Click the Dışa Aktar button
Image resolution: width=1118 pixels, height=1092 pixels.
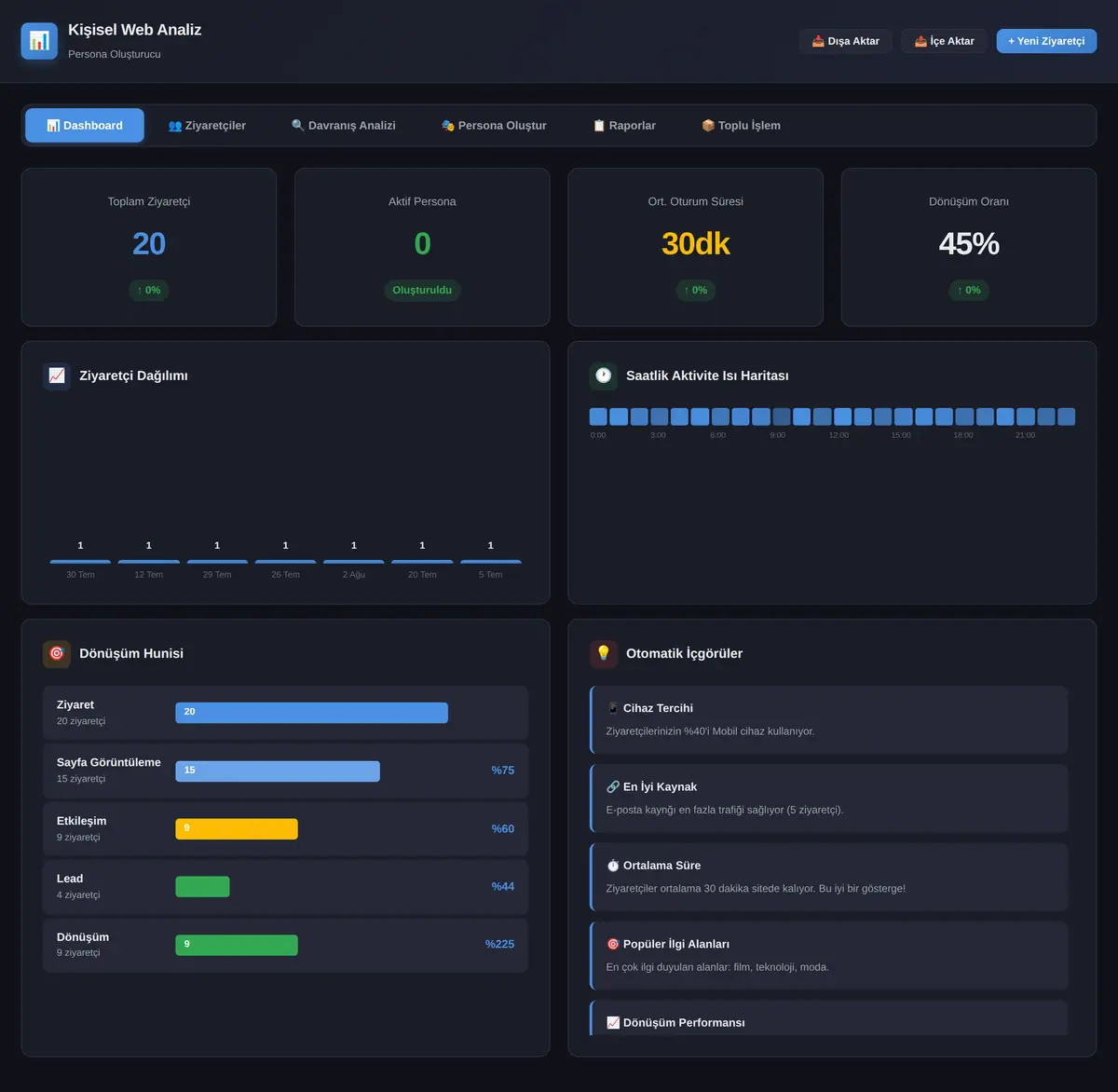(x=846, y=41)
